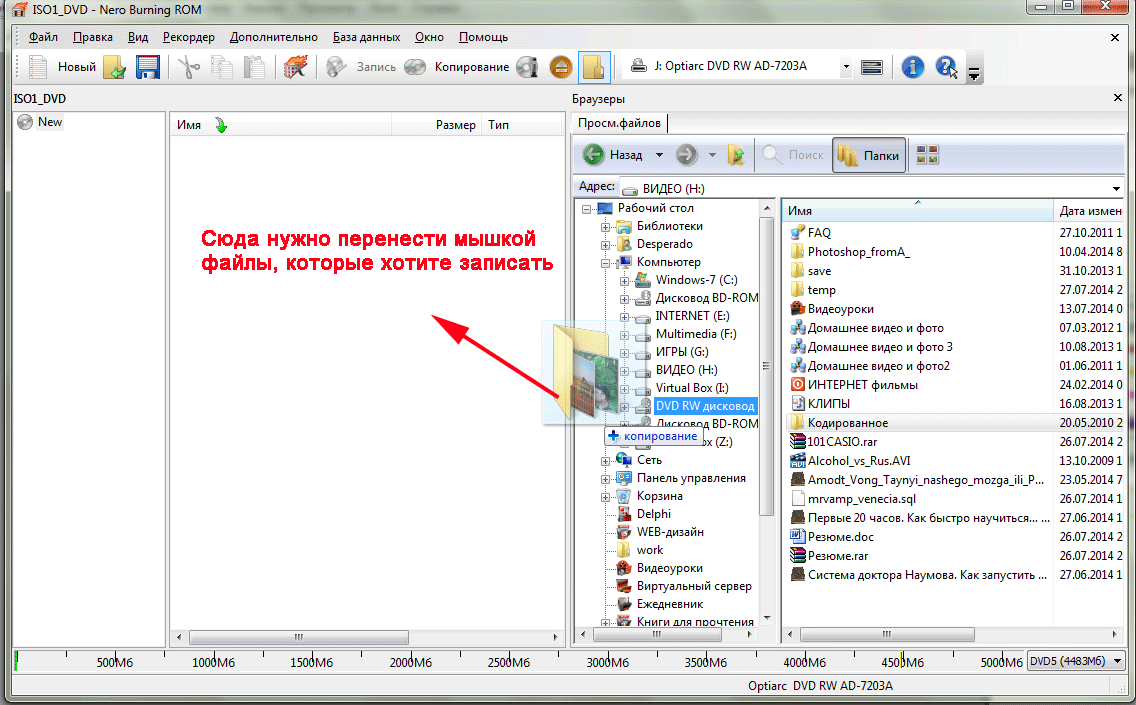Sort compilation by Тип column

click(x=522, y=125)
